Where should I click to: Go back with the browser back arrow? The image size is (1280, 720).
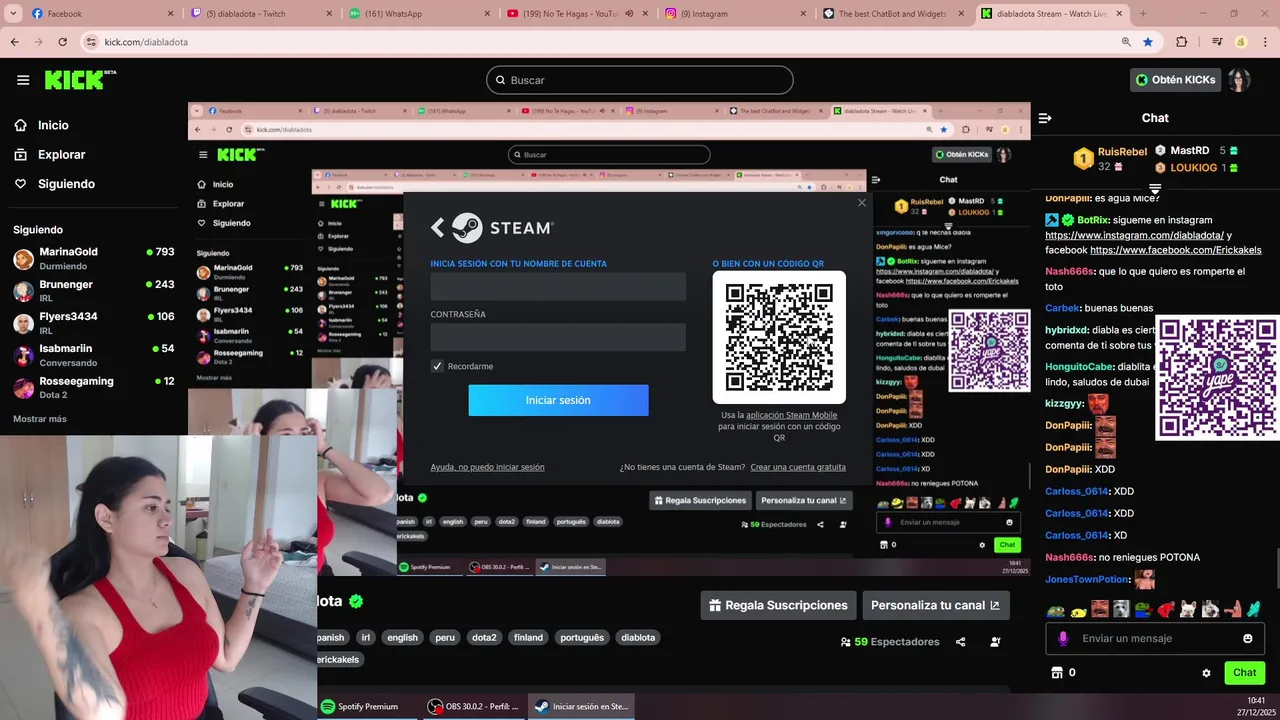click(x=14, y=42)
